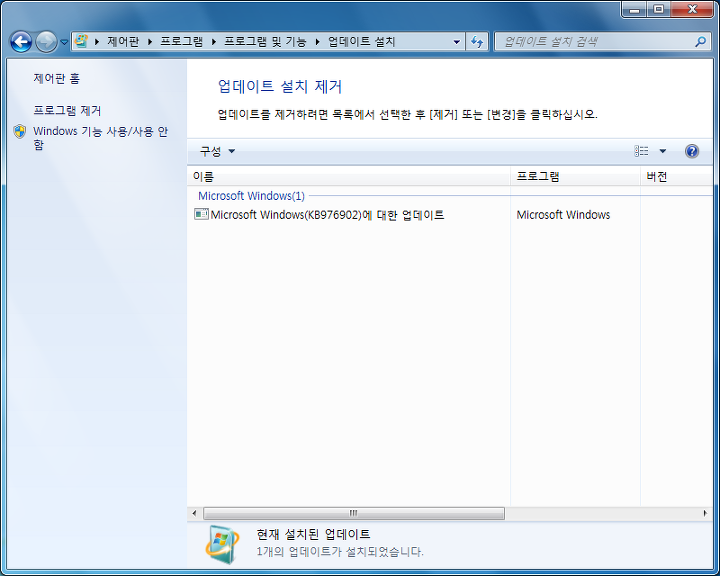
Task: Select the KB976902 update row
Action: [x=450, y=215]
